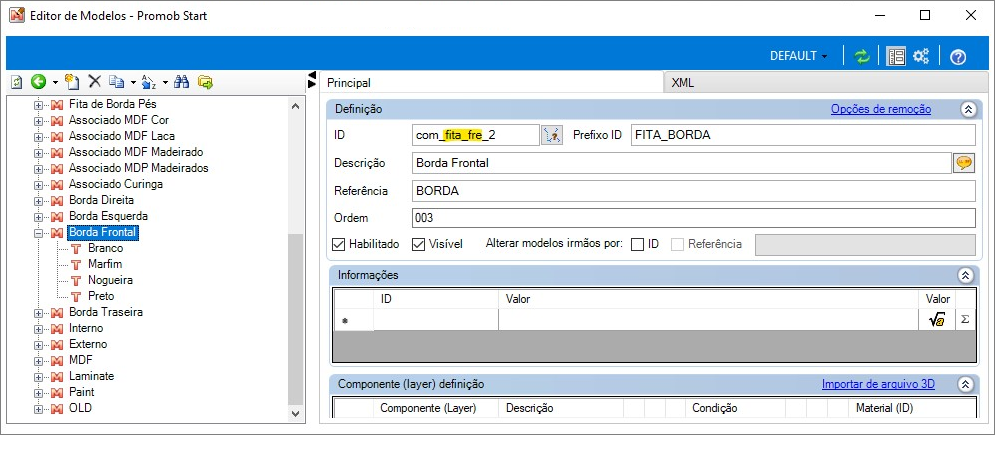Click the Importar de arquivo 3D link
Viewport: 1003px width, 455px height.
point(878,385)
